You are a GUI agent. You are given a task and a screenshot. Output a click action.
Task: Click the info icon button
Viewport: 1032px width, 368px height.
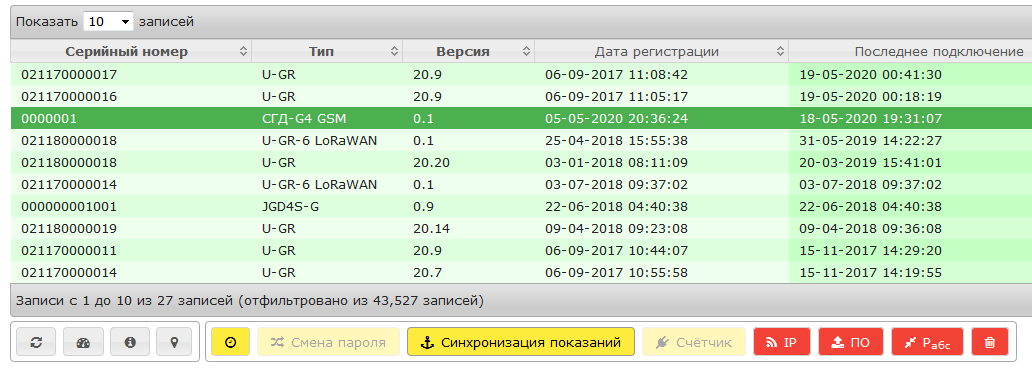(x=130, y=342)
